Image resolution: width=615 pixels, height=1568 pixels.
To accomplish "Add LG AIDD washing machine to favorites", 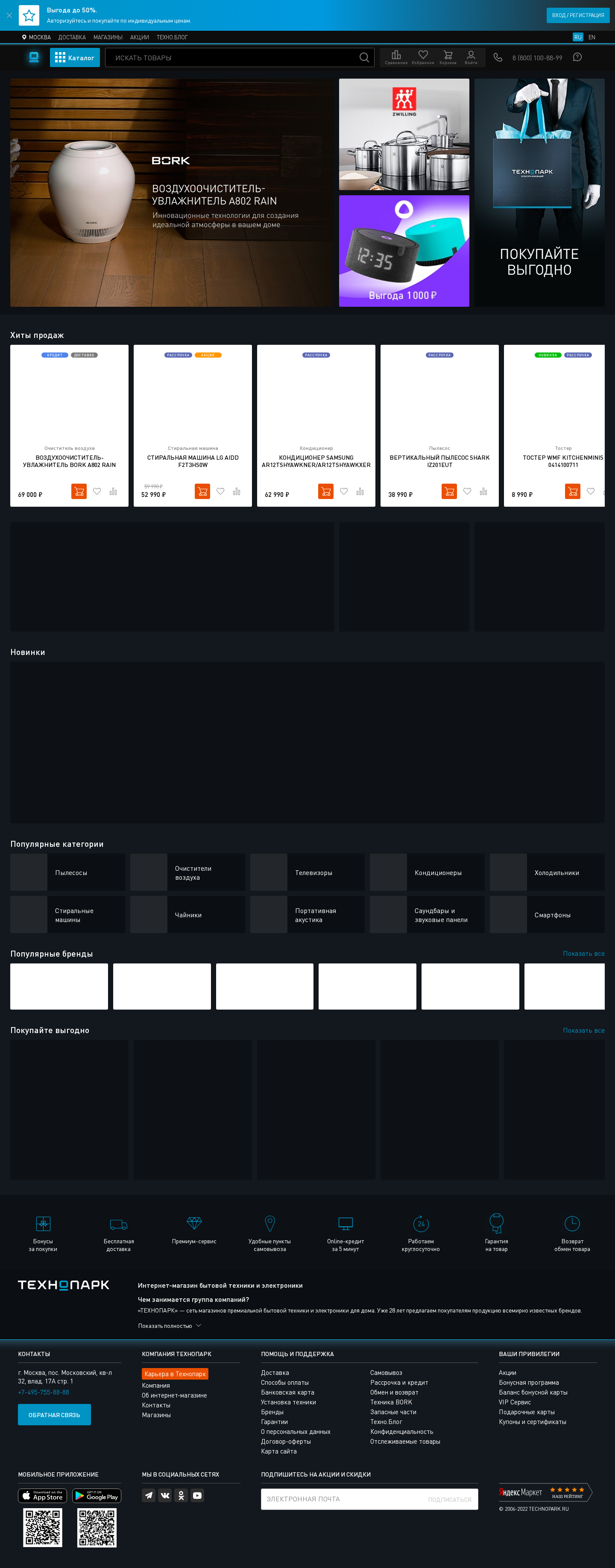I will pyautogui.click(x=220, y=491).
